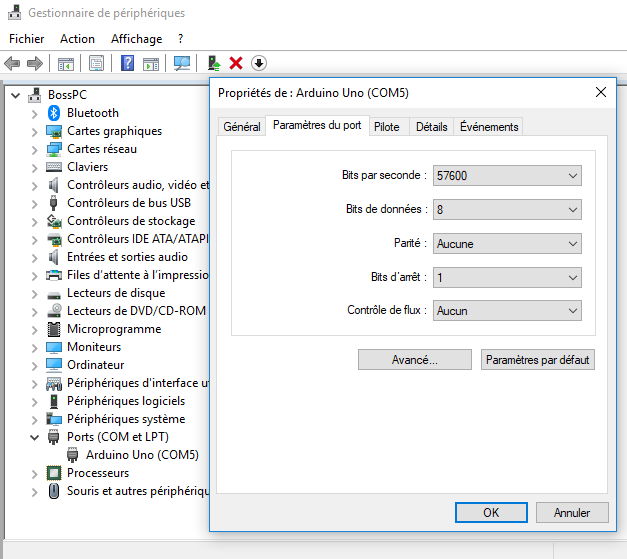The width and height of the screenshot is (627, 559).
Task: Switch to the Général tab
Action: pos(242,127)
